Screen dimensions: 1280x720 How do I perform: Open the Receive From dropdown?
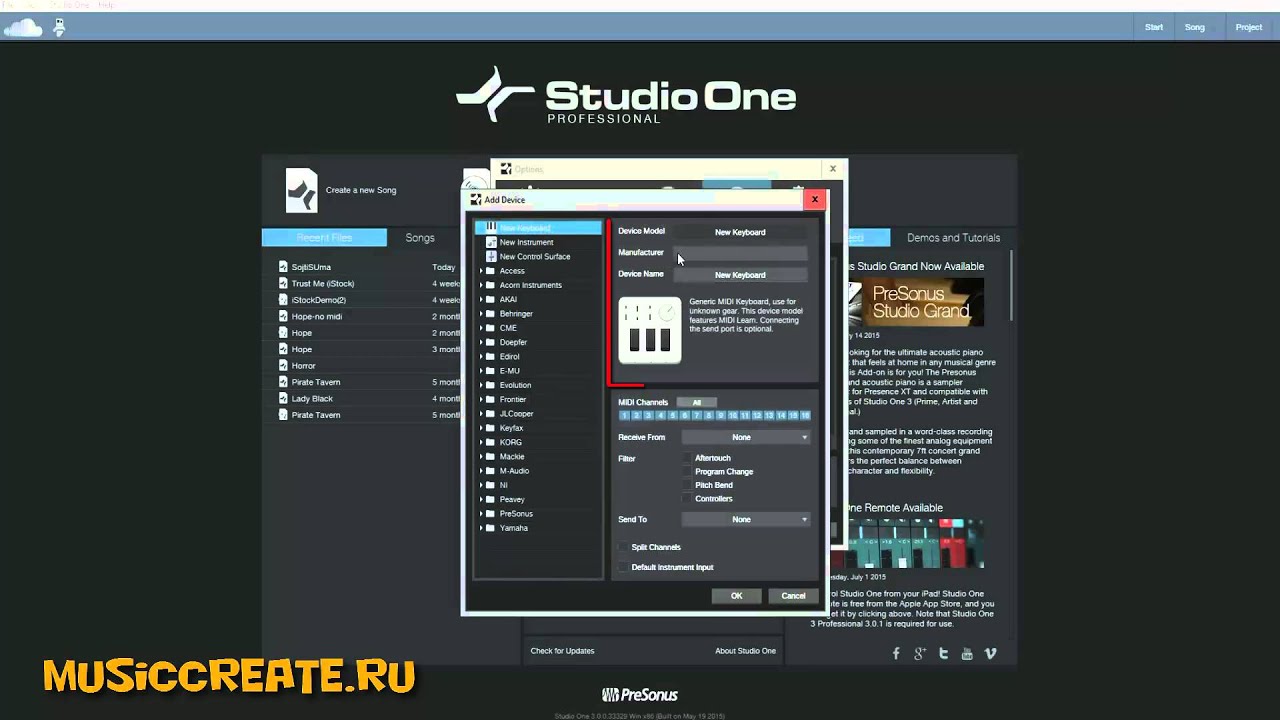[746, 437]
